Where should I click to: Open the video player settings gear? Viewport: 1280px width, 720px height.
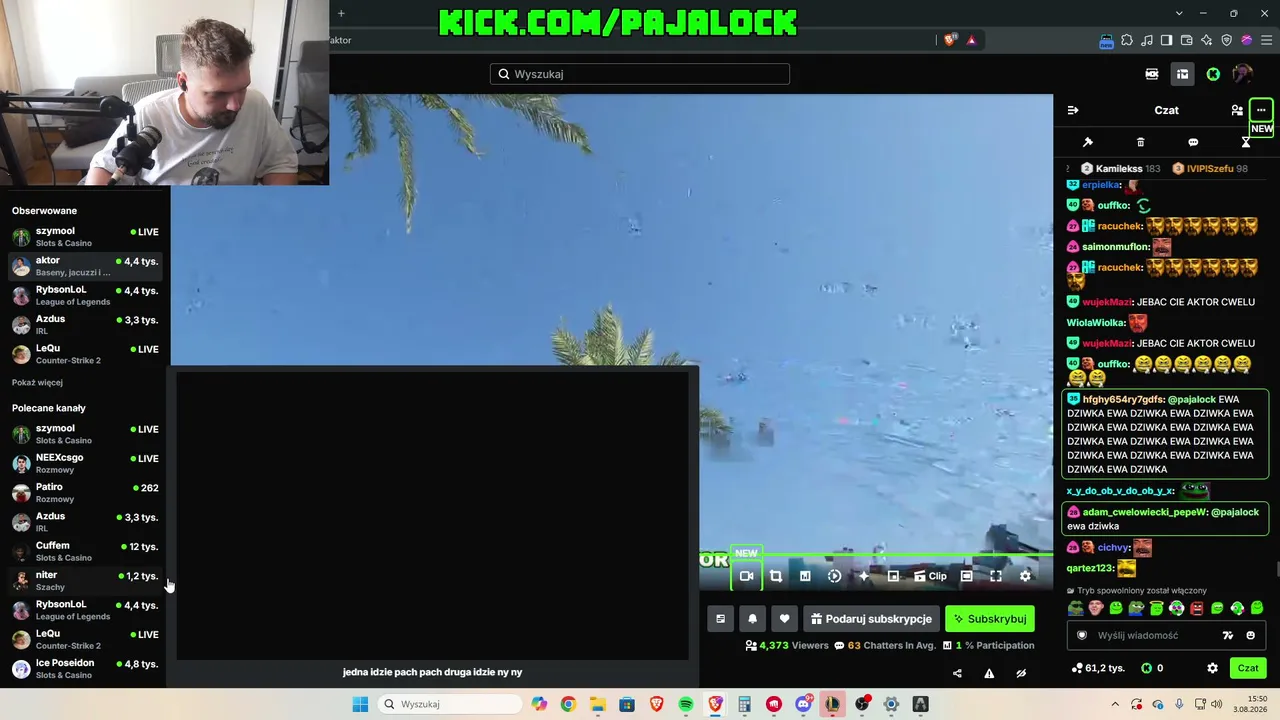(1025, 576)
